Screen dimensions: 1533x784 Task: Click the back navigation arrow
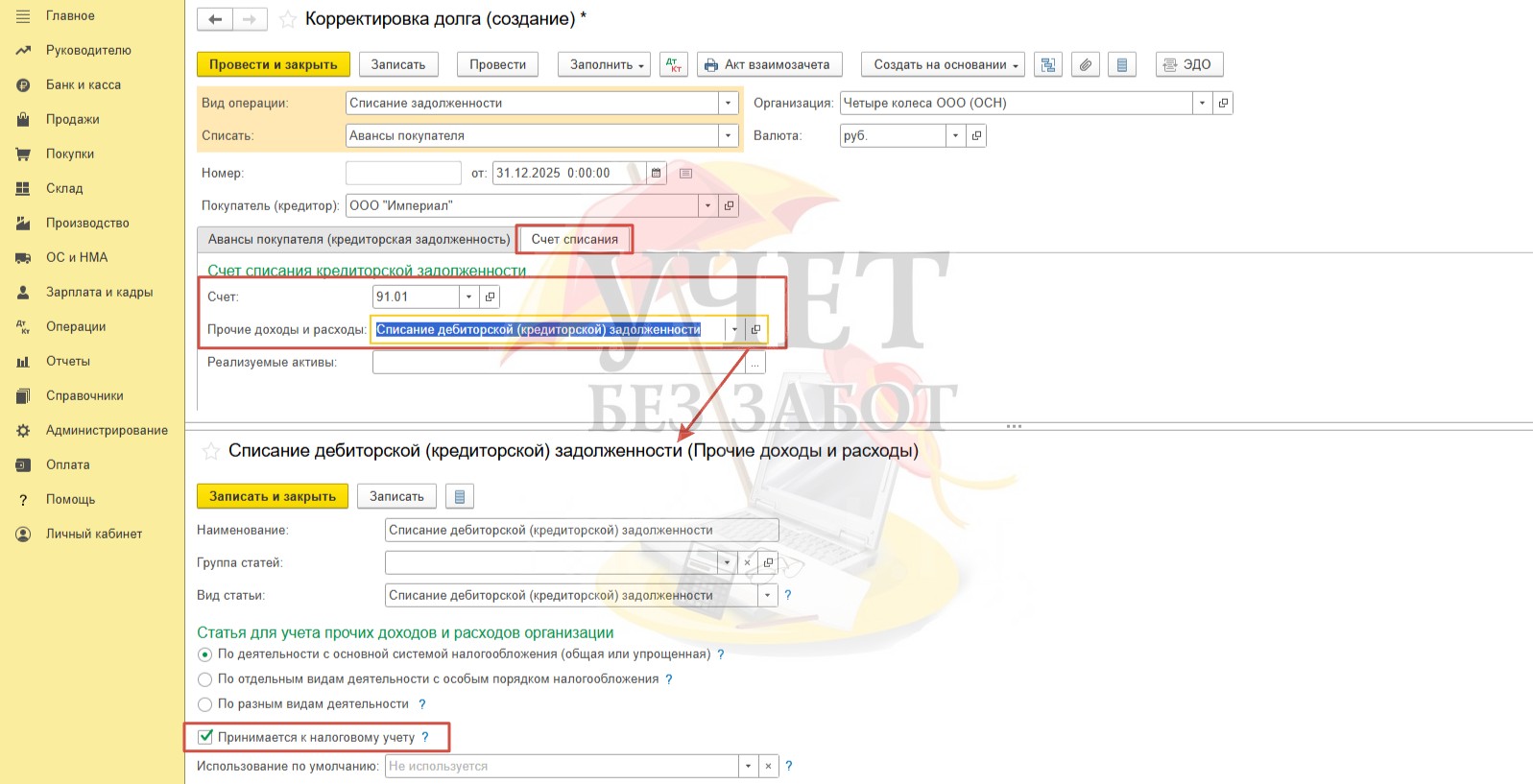(x=215, y=19)
